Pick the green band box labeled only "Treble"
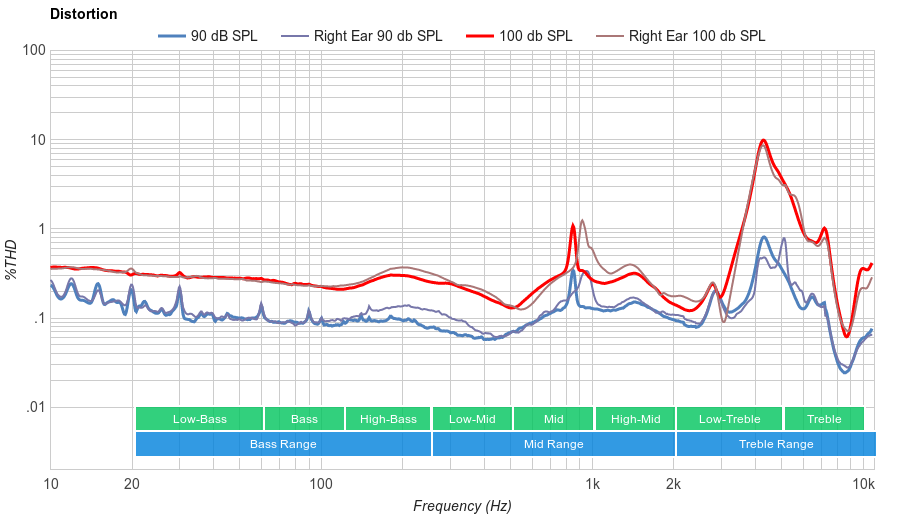Viewport: 900px width, 520px height. pos(824,419)
